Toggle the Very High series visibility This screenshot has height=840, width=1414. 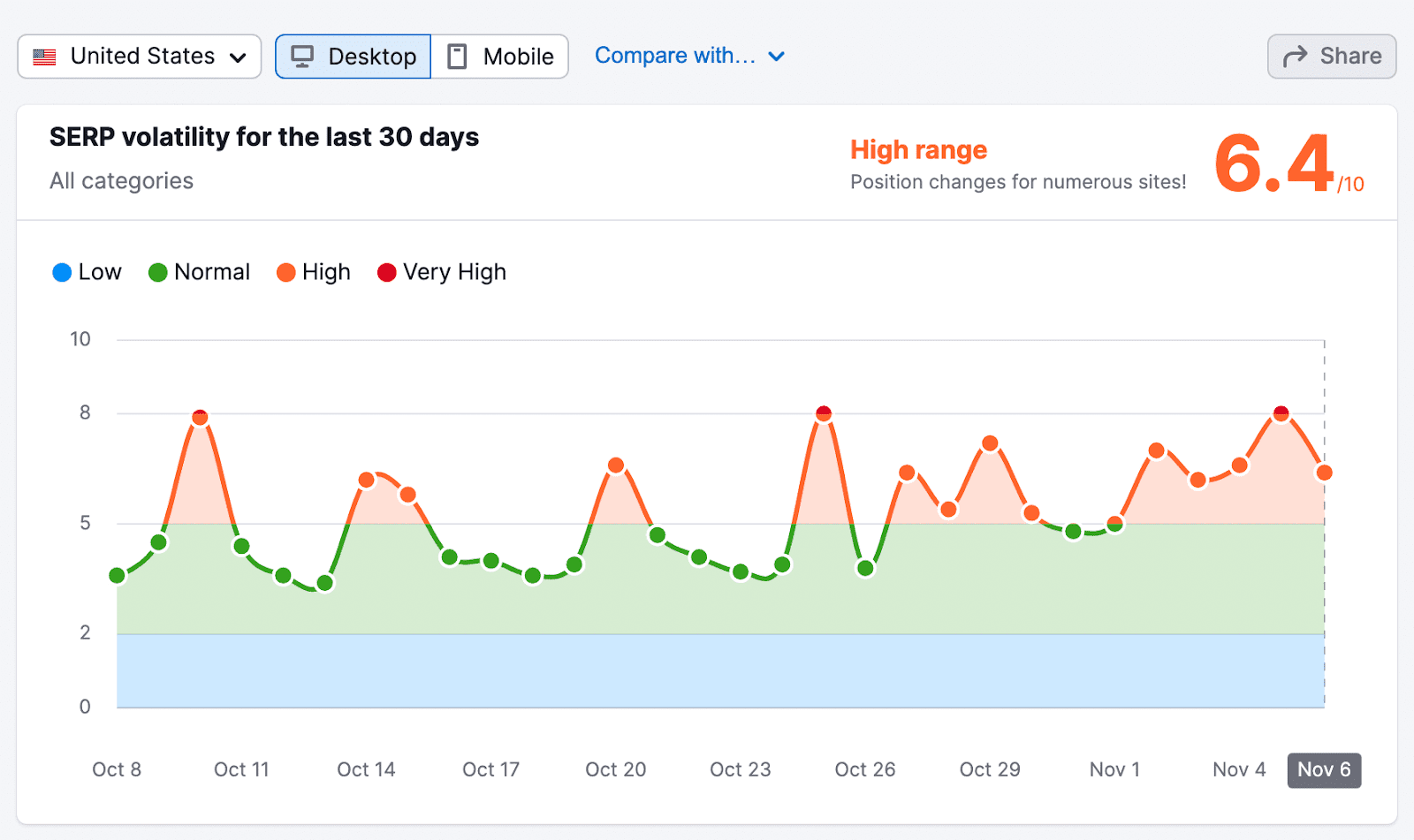click(440, 272)
